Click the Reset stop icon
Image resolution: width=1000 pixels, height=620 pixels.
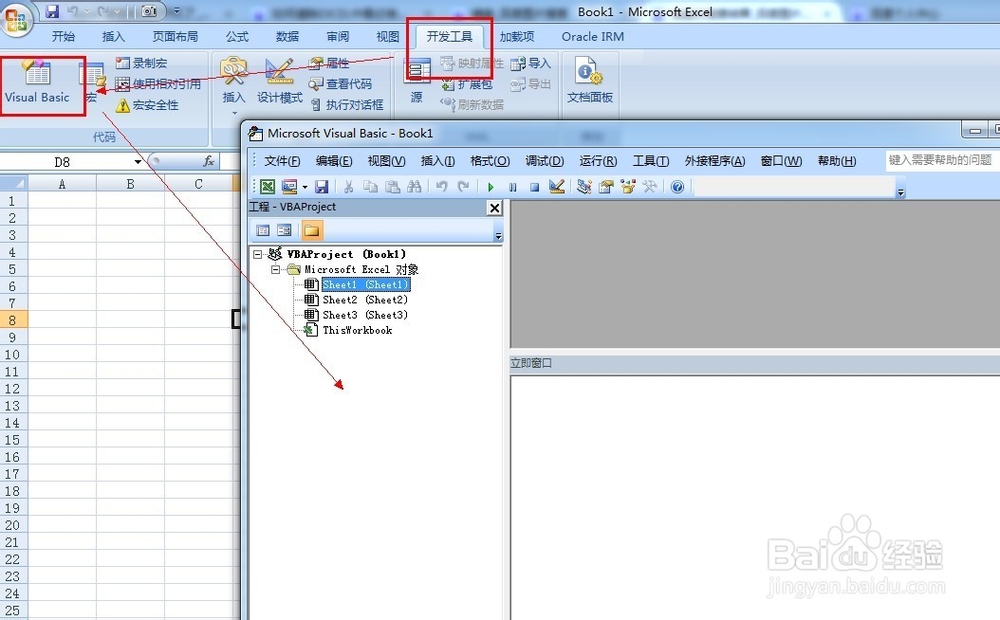534,187
